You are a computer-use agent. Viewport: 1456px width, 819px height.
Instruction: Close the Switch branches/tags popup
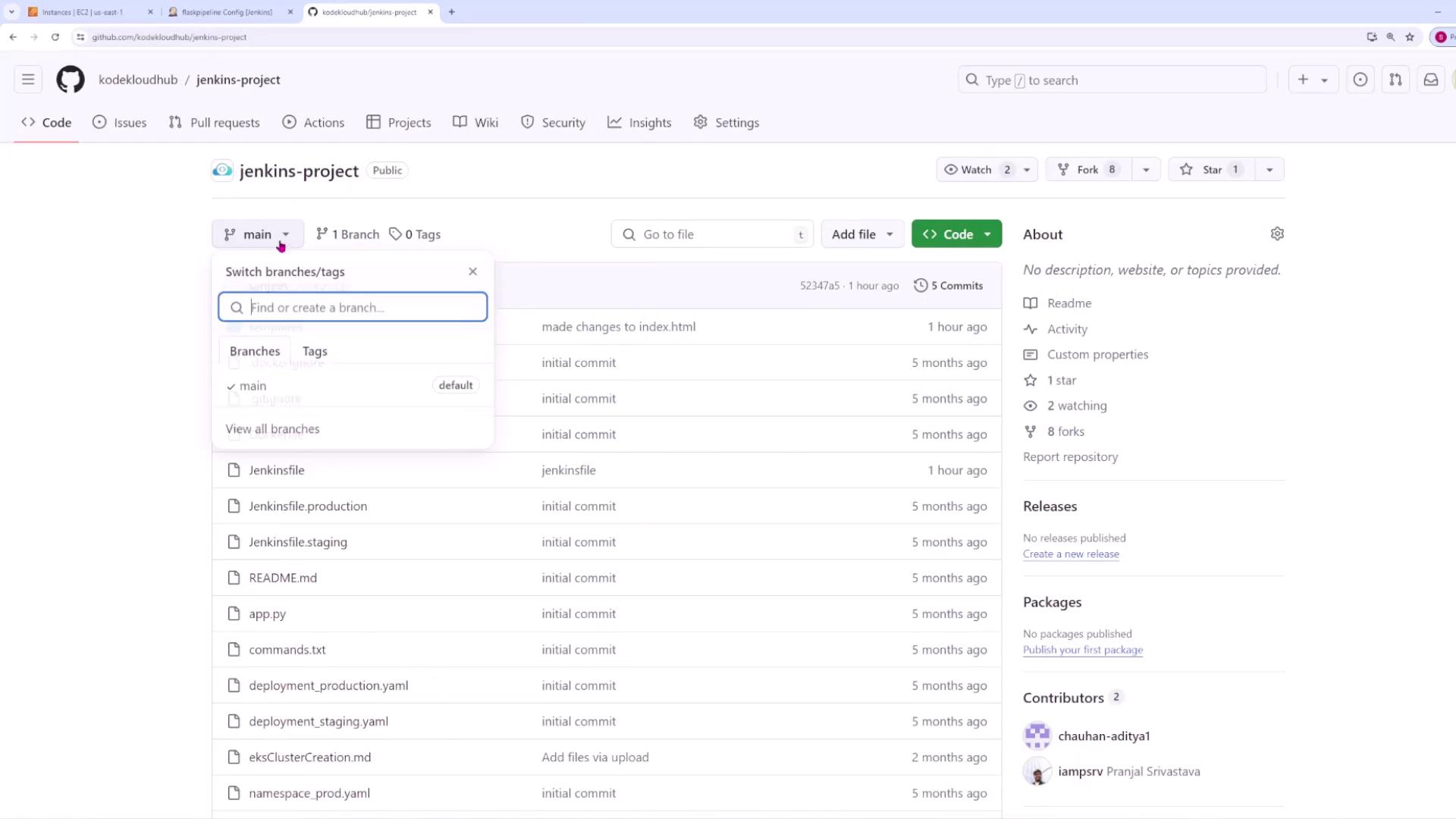point(473,271)
